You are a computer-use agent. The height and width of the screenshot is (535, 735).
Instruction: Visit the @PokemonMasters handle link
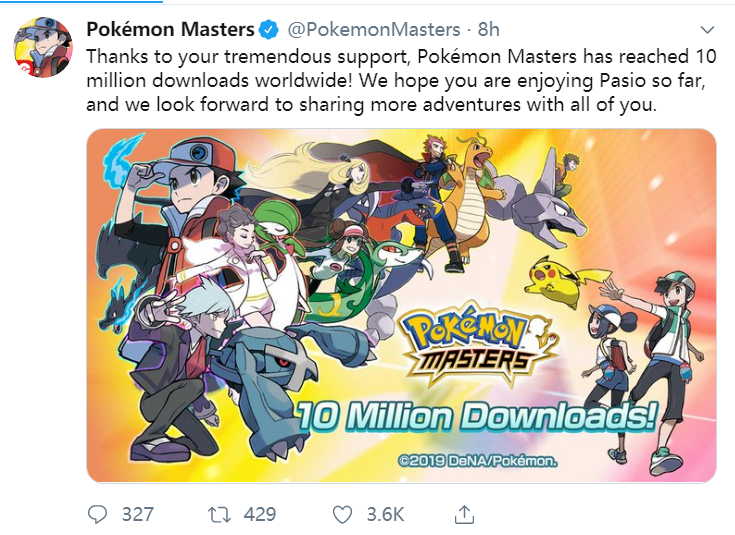click(374, 30)
